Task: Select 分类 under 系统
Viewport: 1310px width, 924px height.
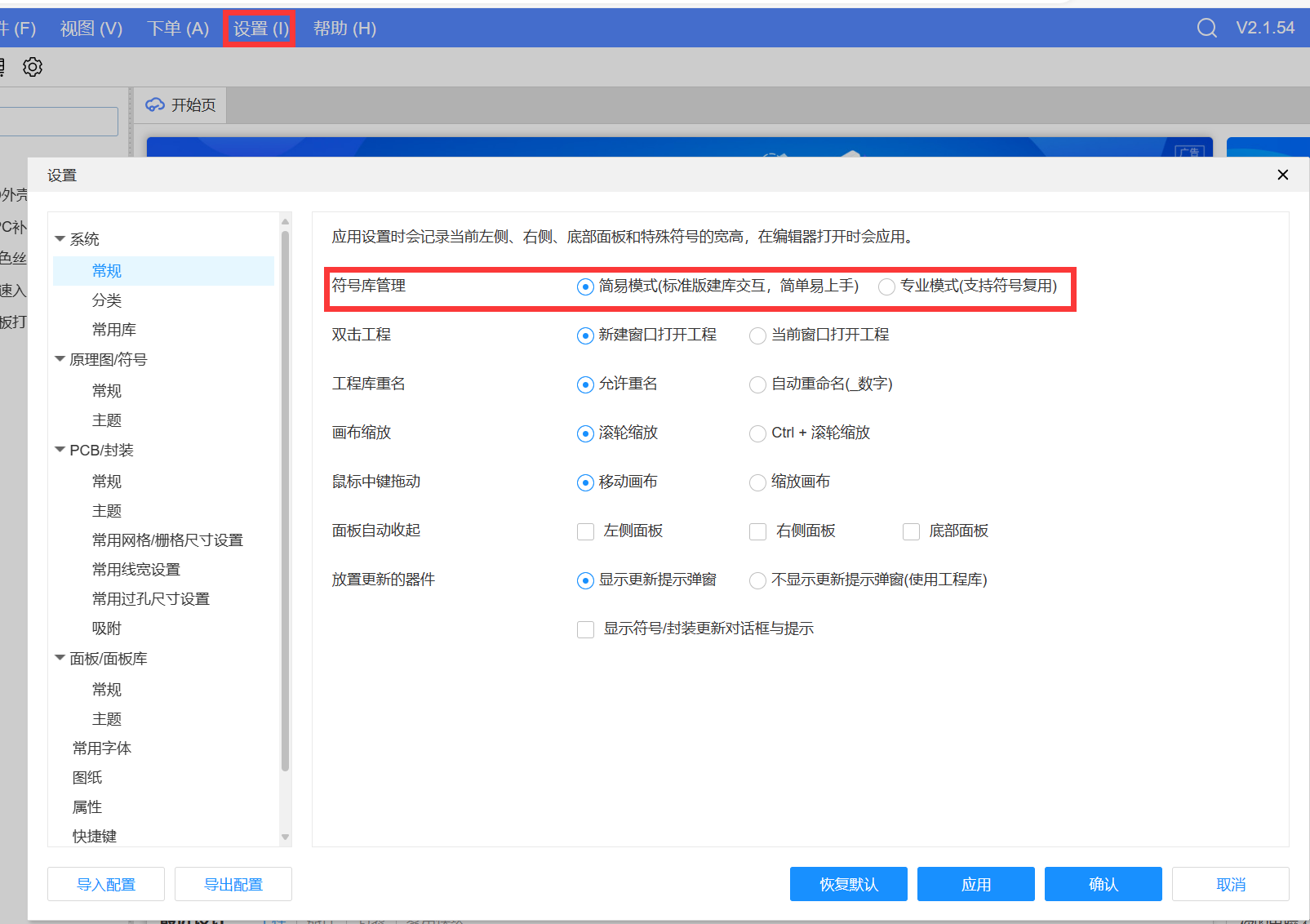Action: point(107,300)
